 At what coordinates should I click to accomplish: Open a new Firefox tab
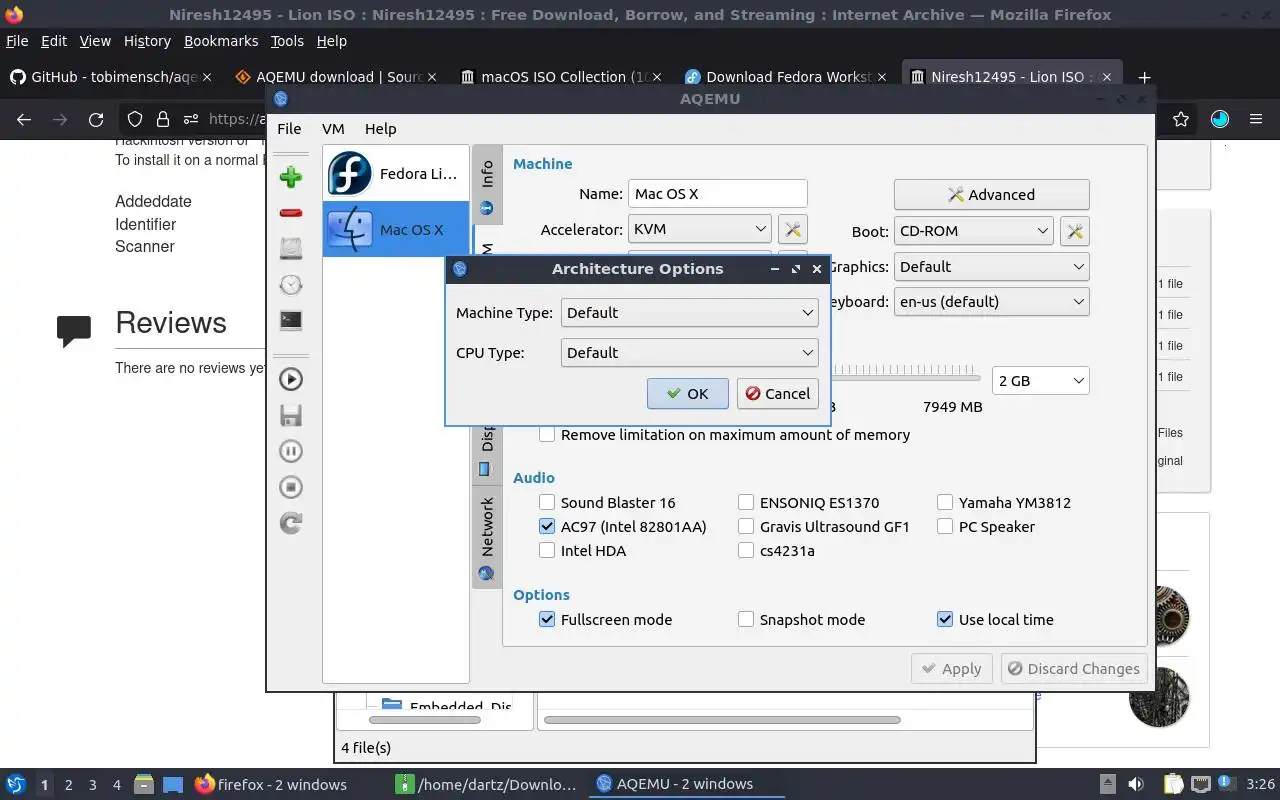(1144, 77)
